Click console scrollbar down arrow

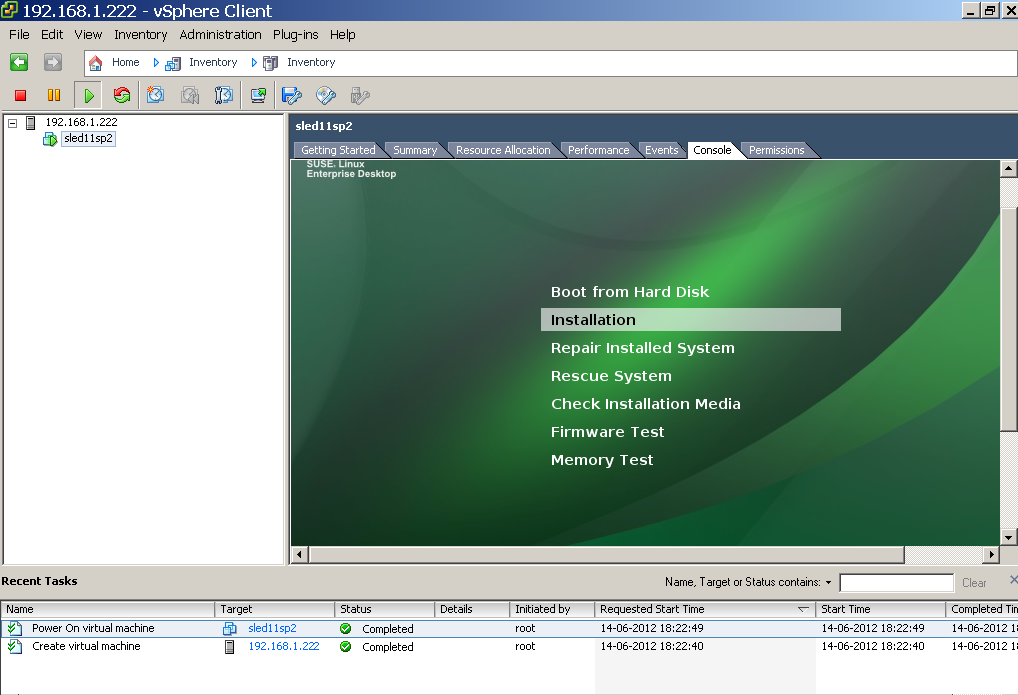(1008, 537)
